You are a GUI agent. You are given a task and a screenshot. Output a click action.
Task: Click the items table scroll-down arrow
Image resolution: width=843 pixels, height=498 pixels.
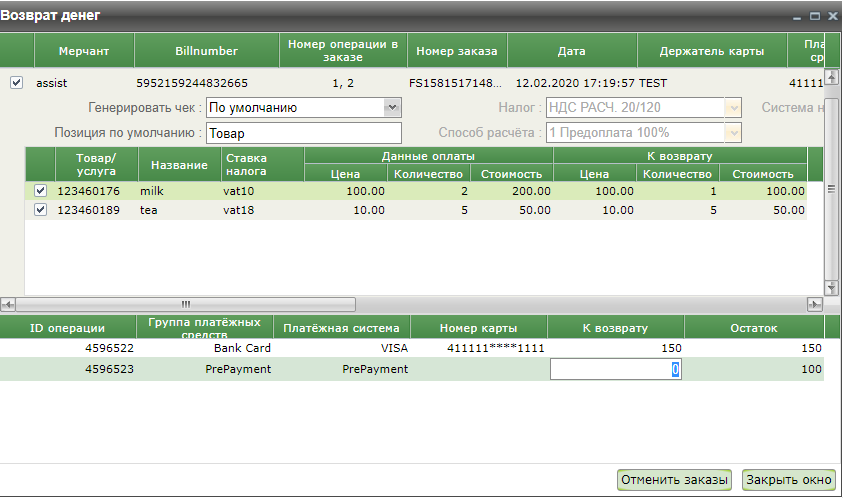[x=830, y=286]
